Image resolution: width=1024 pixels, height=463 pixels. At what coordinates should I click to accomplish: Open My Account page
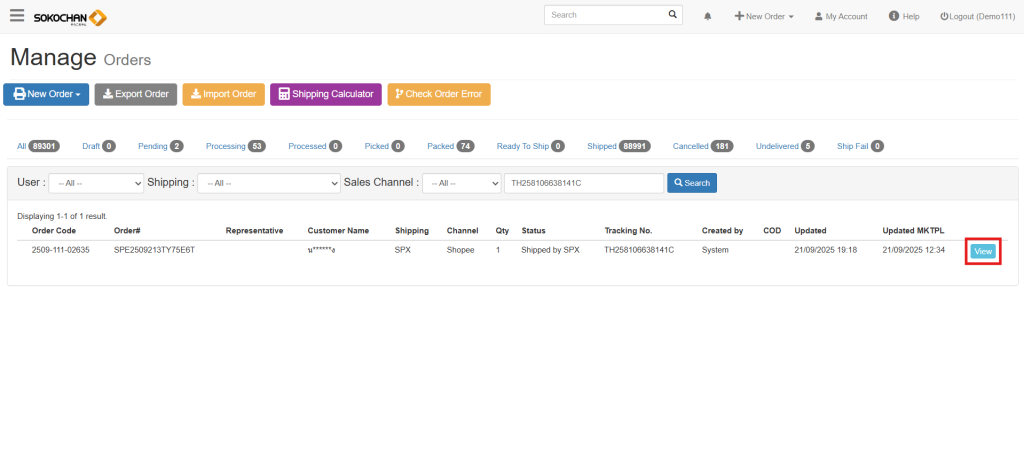(x=841, y=17)
